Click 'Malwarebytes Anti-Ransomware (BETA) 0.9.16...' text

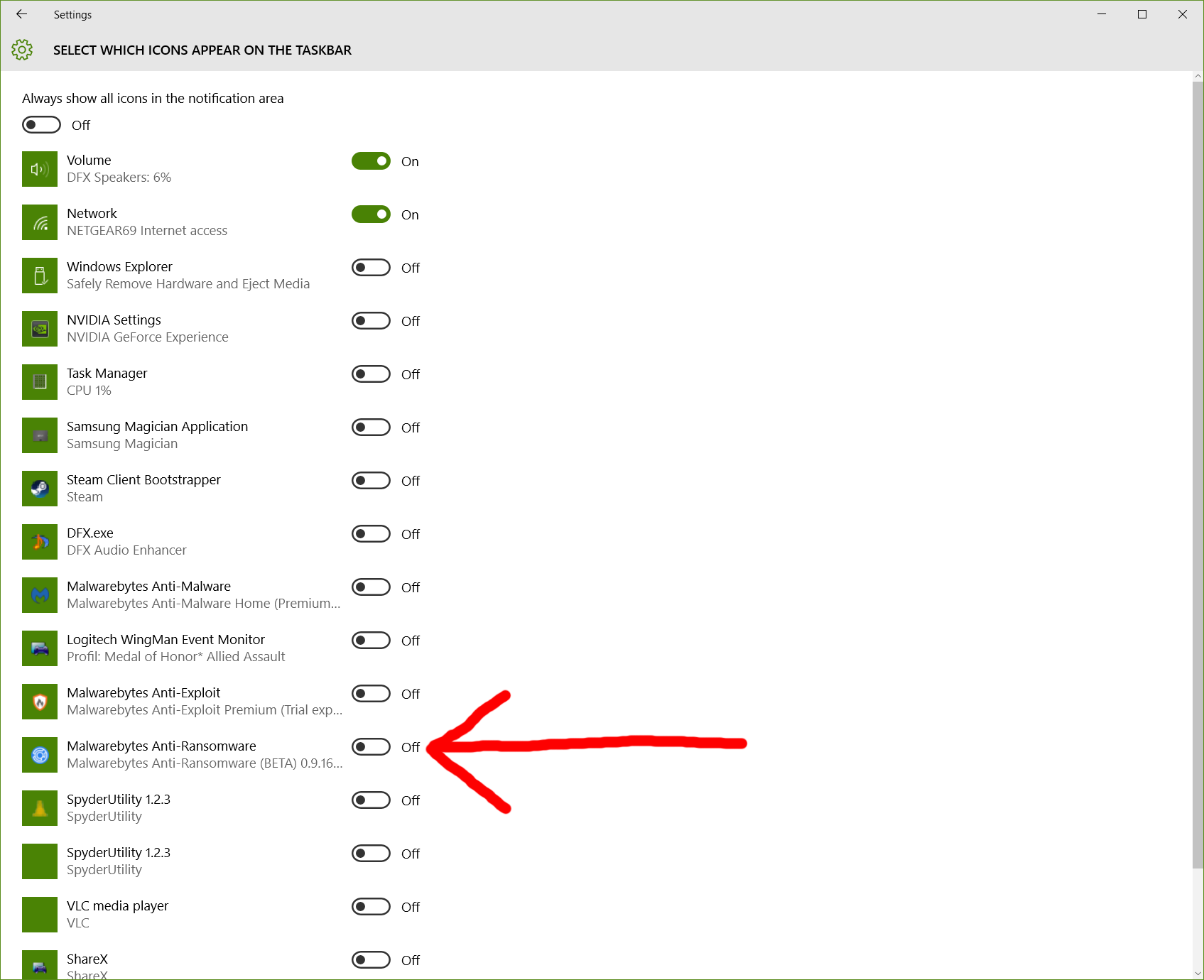pos(205,763)
